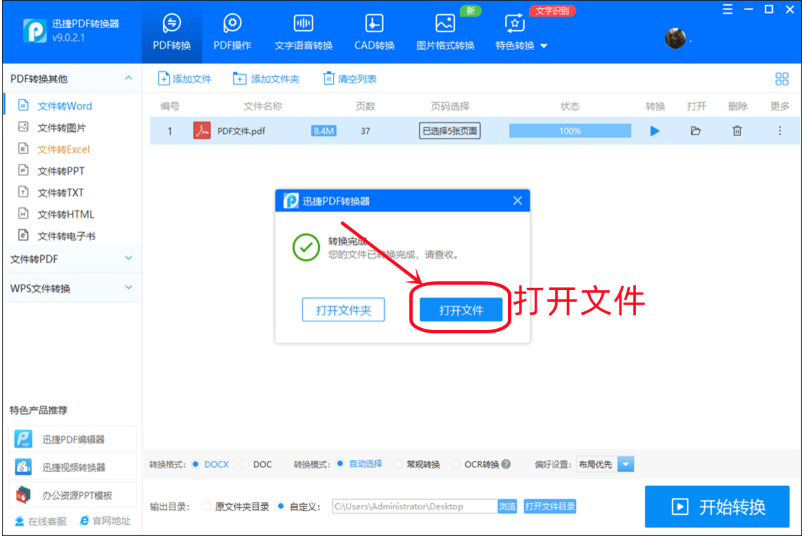The image size is (805, 539).
Task: Open 图片格式转换 from the top toolbar
Action: pos(445,31)
